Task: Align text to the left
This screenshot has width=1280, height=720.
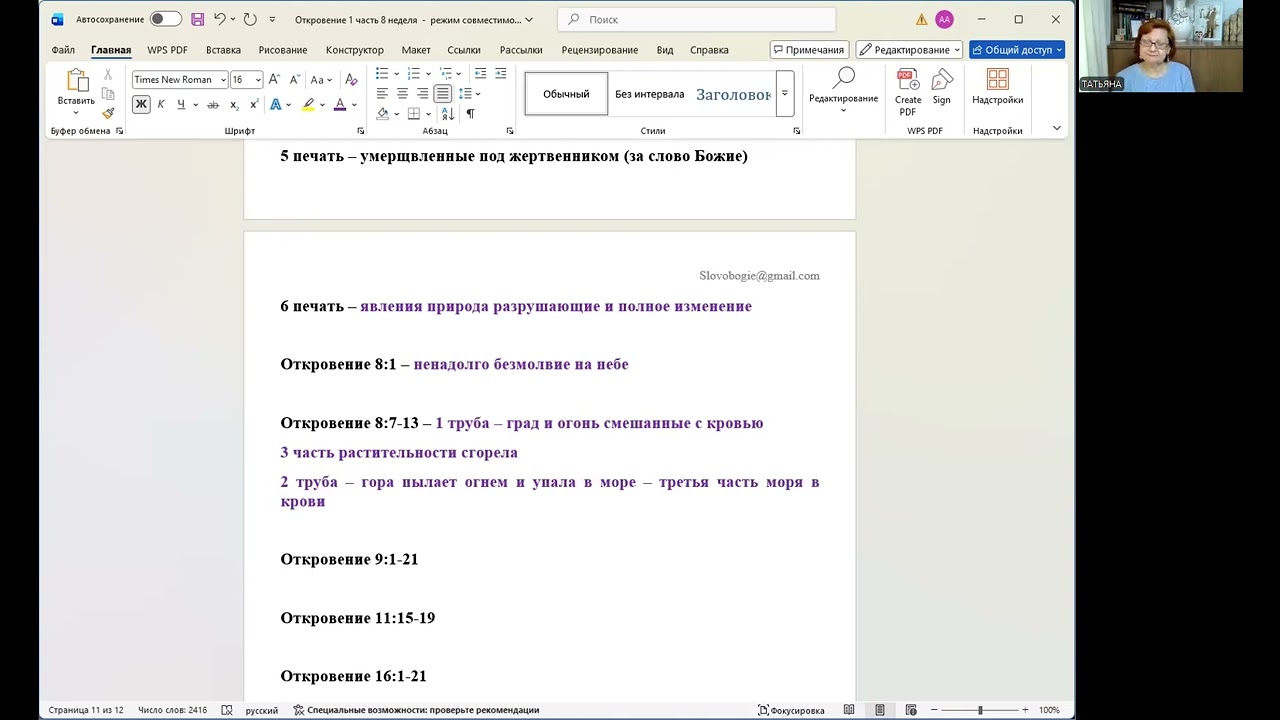Action: point(382,94)
